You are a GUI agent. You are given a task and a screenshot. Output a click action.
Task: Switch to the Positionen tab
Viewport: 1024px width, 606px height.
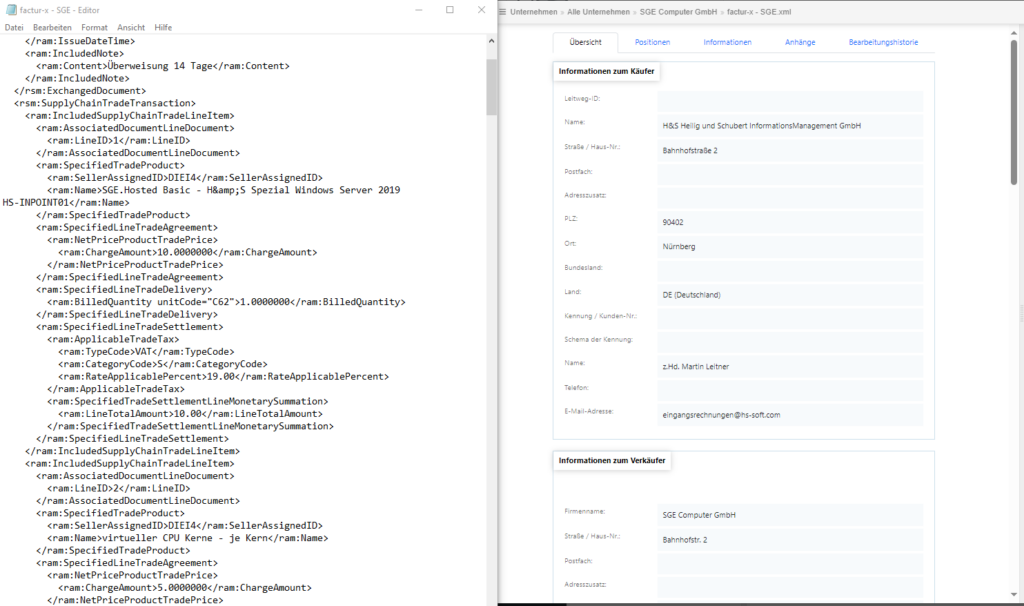click(652, 42)
